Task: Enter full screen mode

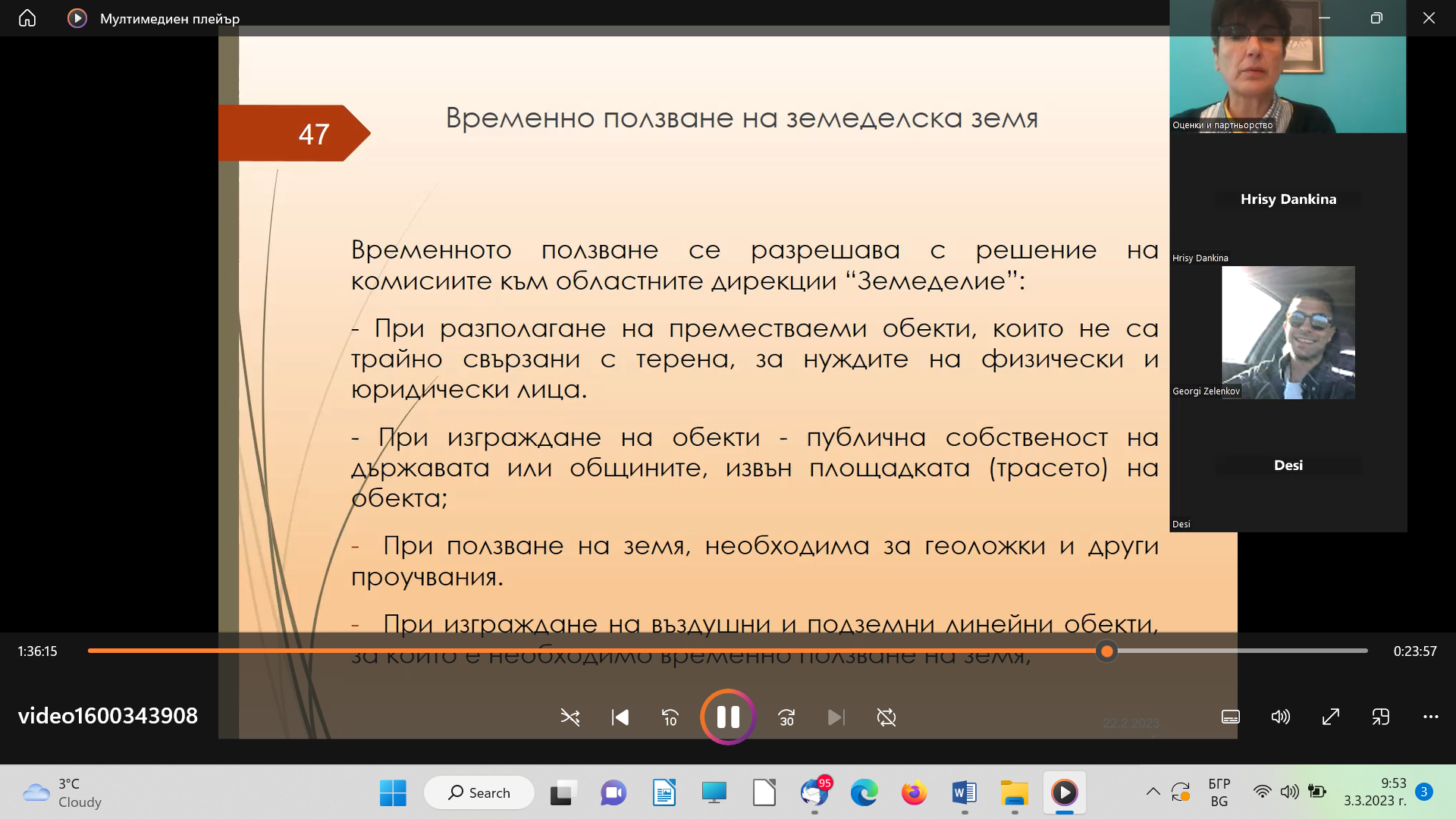Action: click(1331, 717)
